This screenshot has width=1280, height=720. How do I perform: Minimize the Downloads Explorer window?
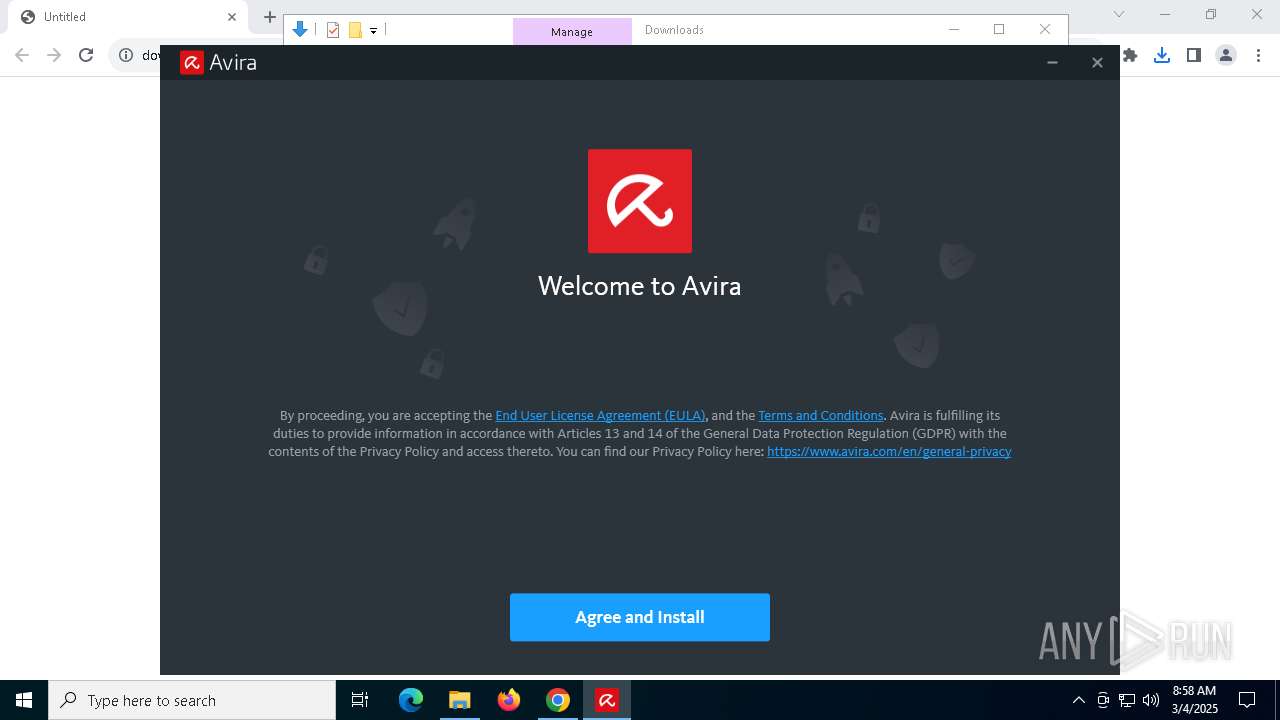[953, 29]
